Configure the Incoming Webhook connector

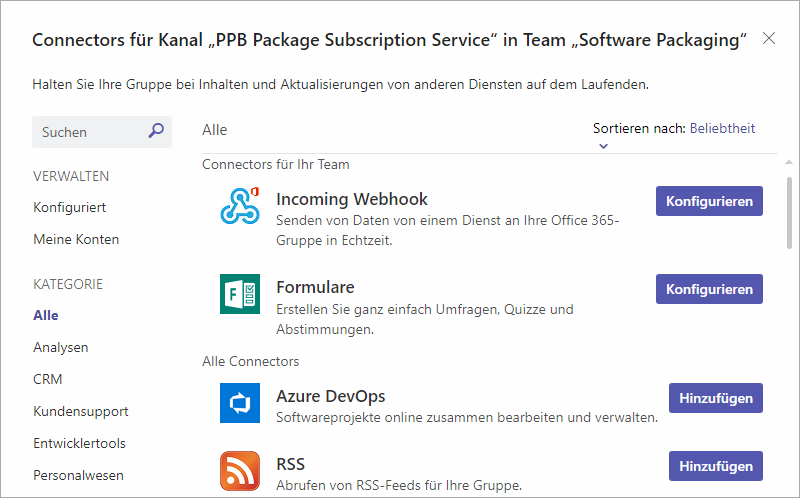(709, 200)
